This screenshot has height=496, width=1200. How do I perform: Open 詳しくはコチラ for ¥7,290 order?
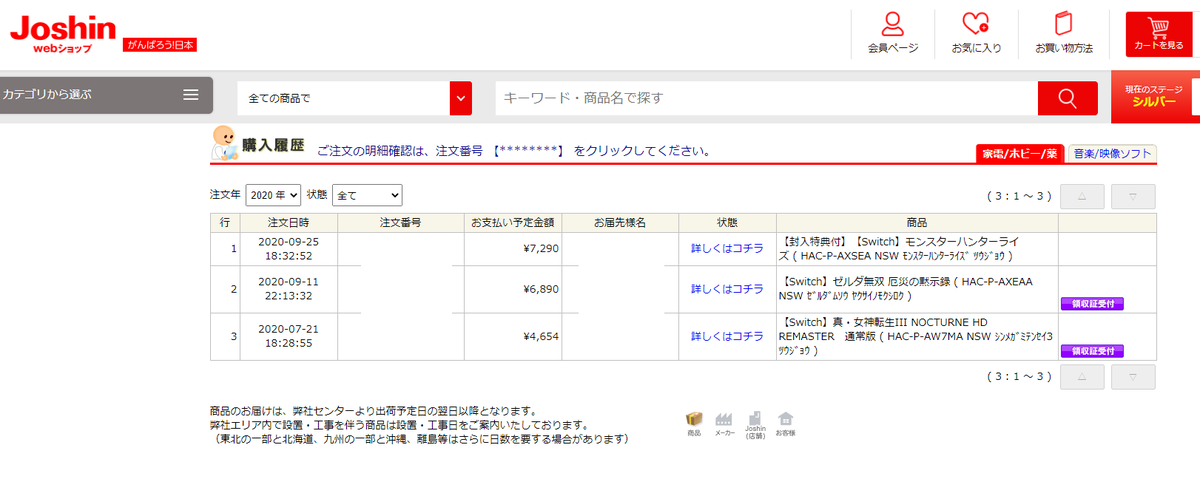click(727, 248)
